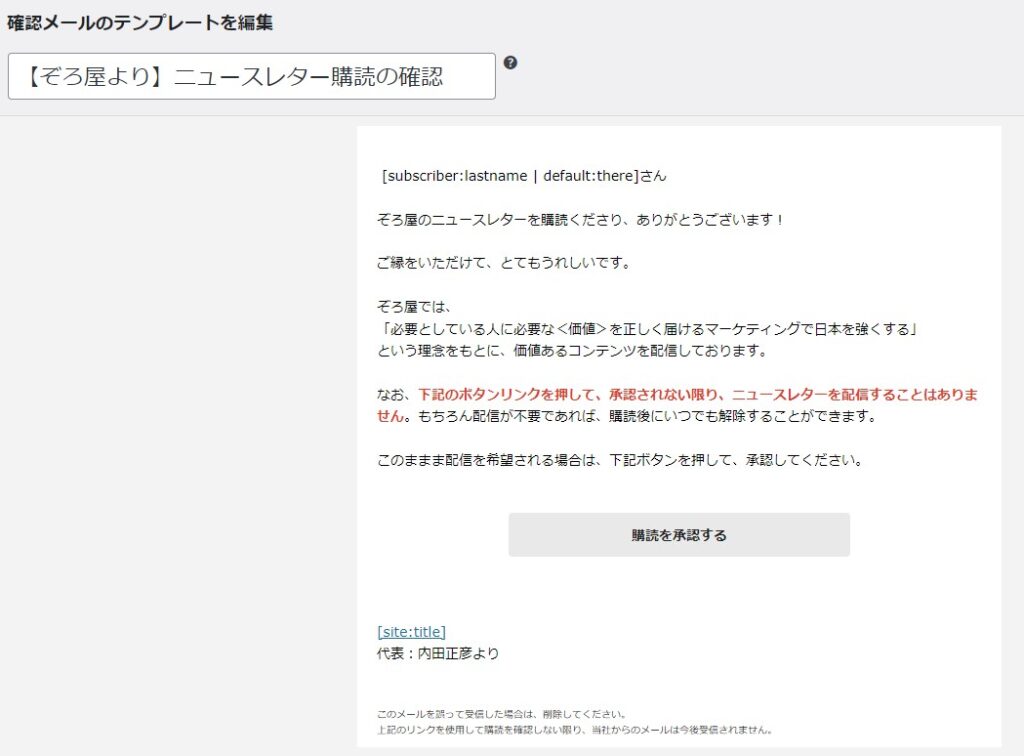
Task: Select the line ぞろ屋のニュースレターを購読くださり
Action: pyautogui.click(x=580, y=219)
